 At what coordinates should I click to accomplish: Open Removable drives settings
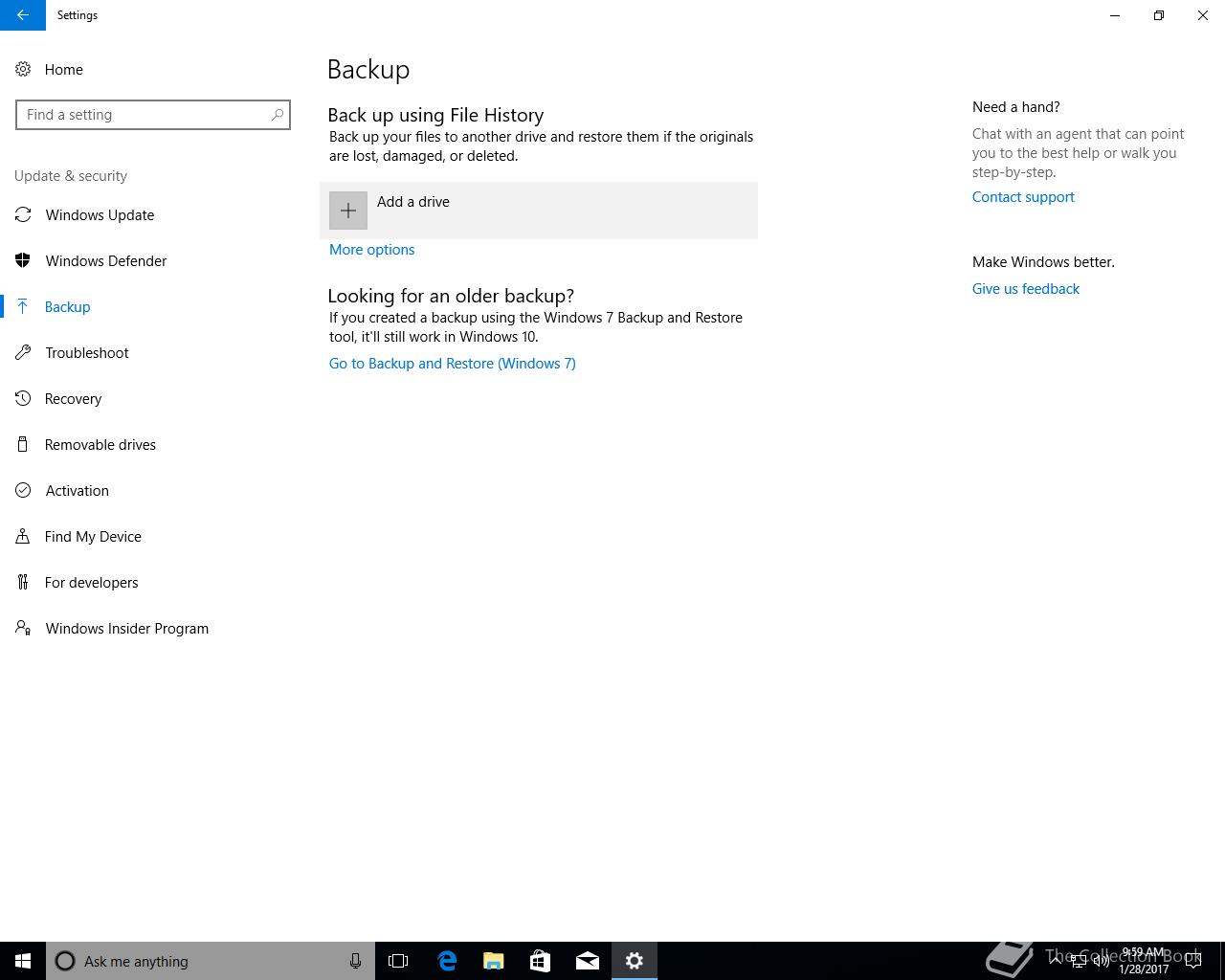100,445
